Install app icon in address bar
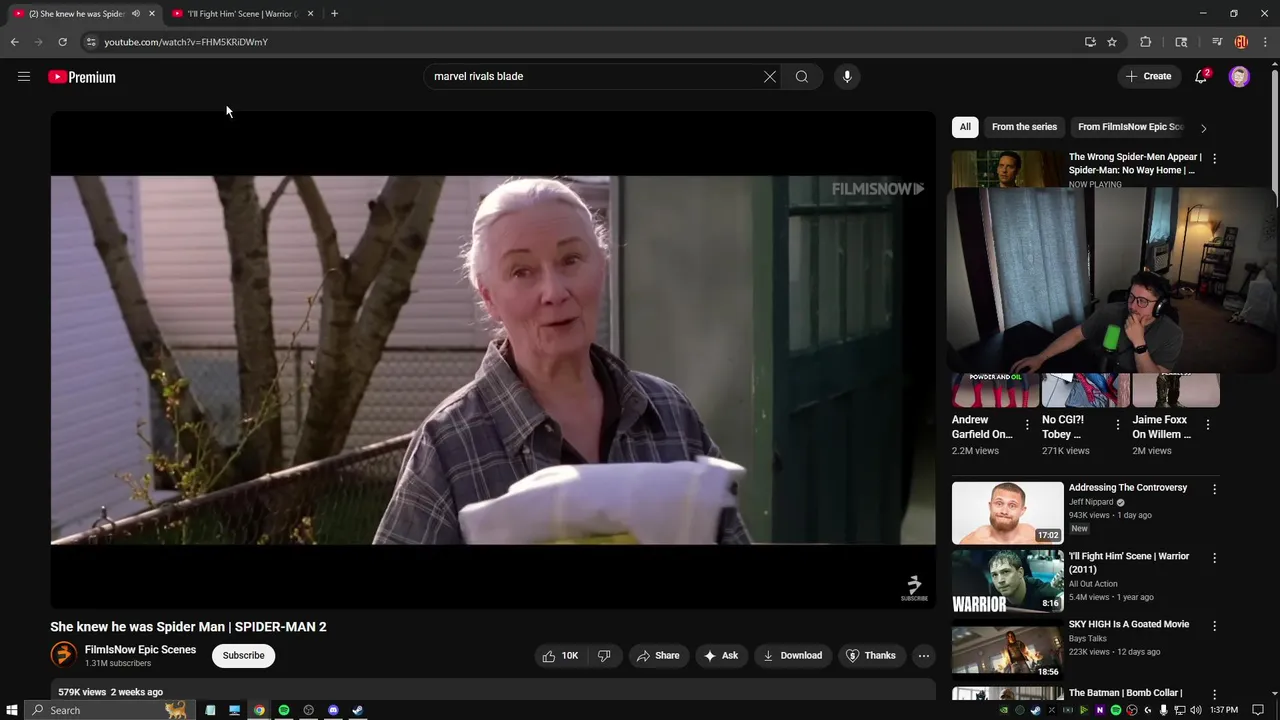Screen dimensions: 1280x720 pyautogui.click(x=1090, y=42)
